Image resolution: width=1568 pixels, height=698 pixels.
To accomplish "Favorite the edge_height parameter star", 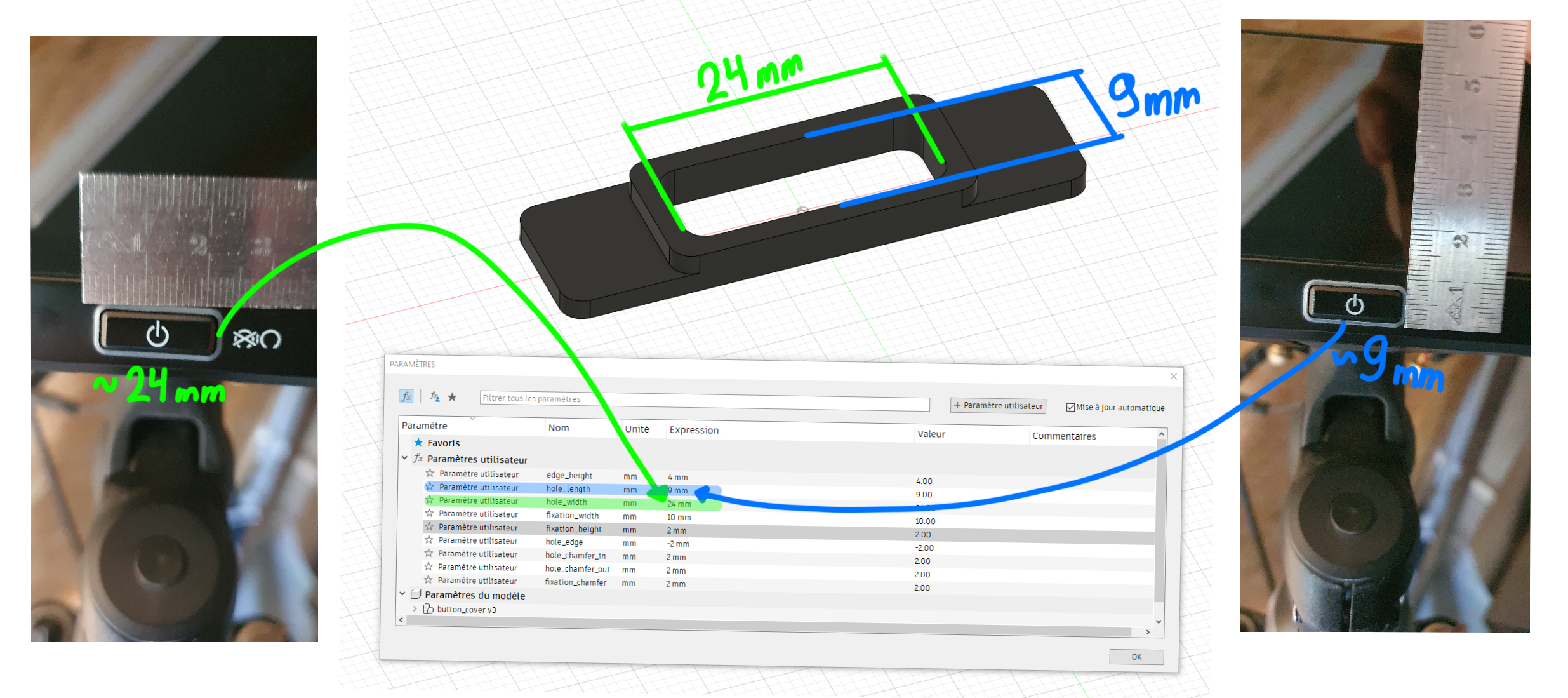I will 430,474.
